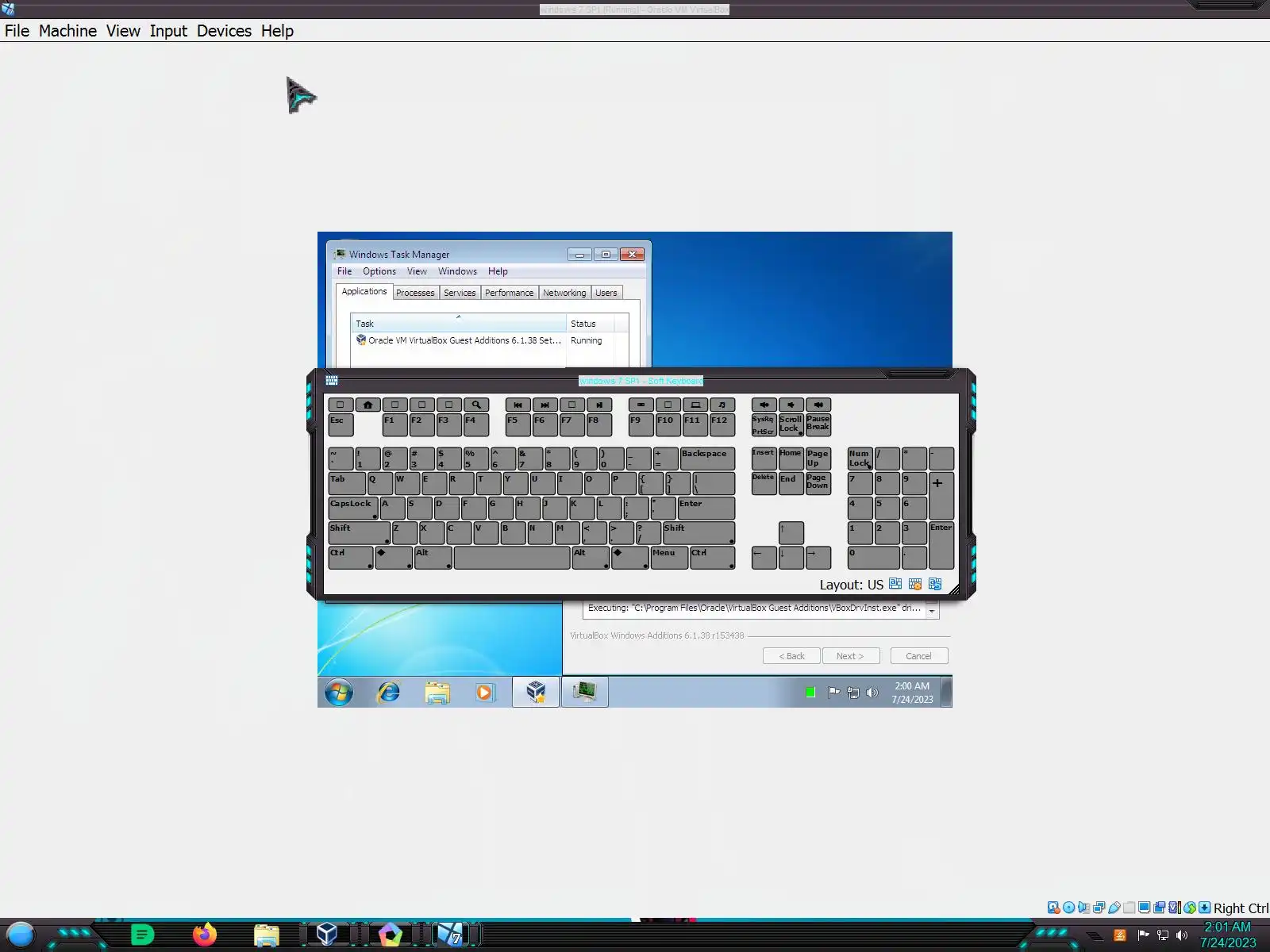Open the host file explorer taskbar icon
1270x952 pixels.
click(x=267, y=935)
